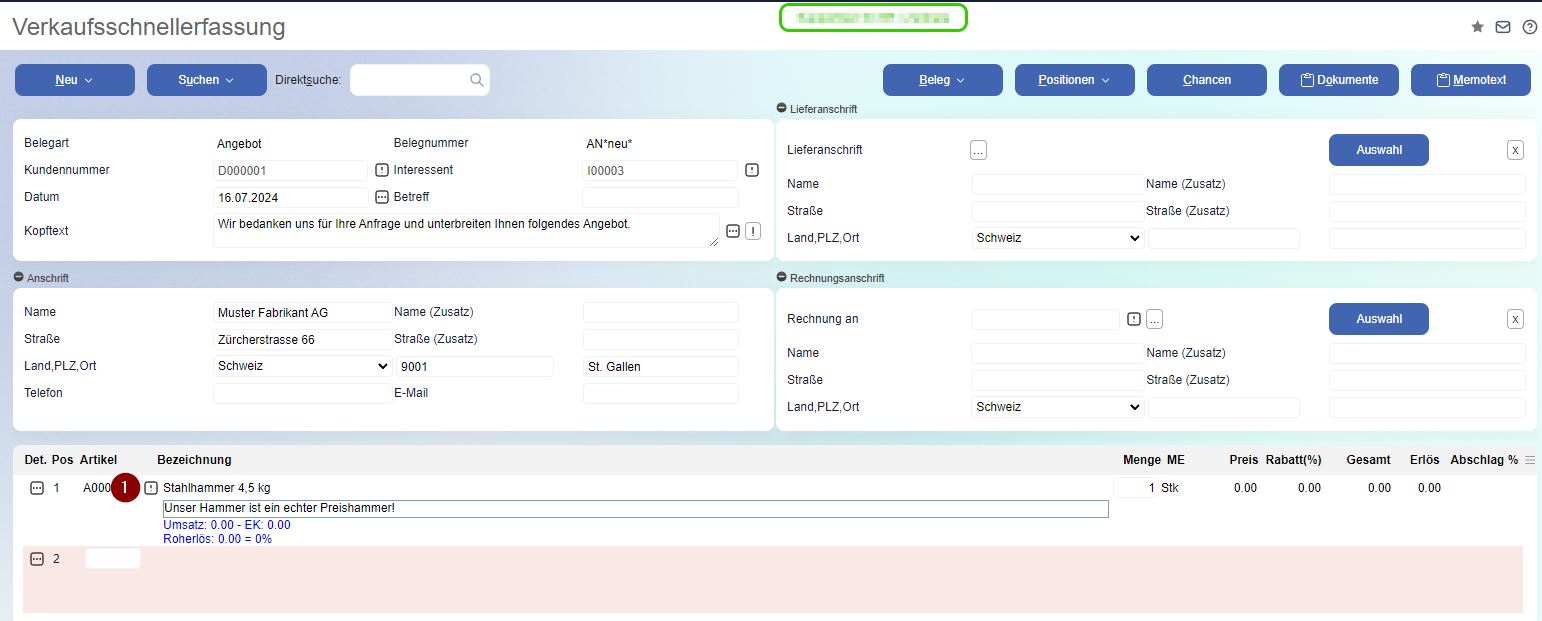Click info icon beside Kopftext
Viewport: 1542px width, 621px height.
click(753, 231)
